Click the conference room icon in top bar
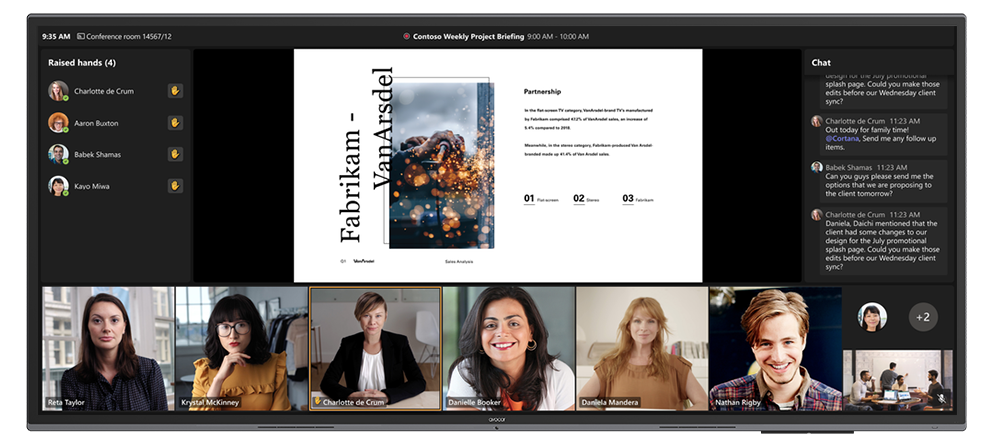This screenshot has height=442, width=1000. [x=80, y=37]
